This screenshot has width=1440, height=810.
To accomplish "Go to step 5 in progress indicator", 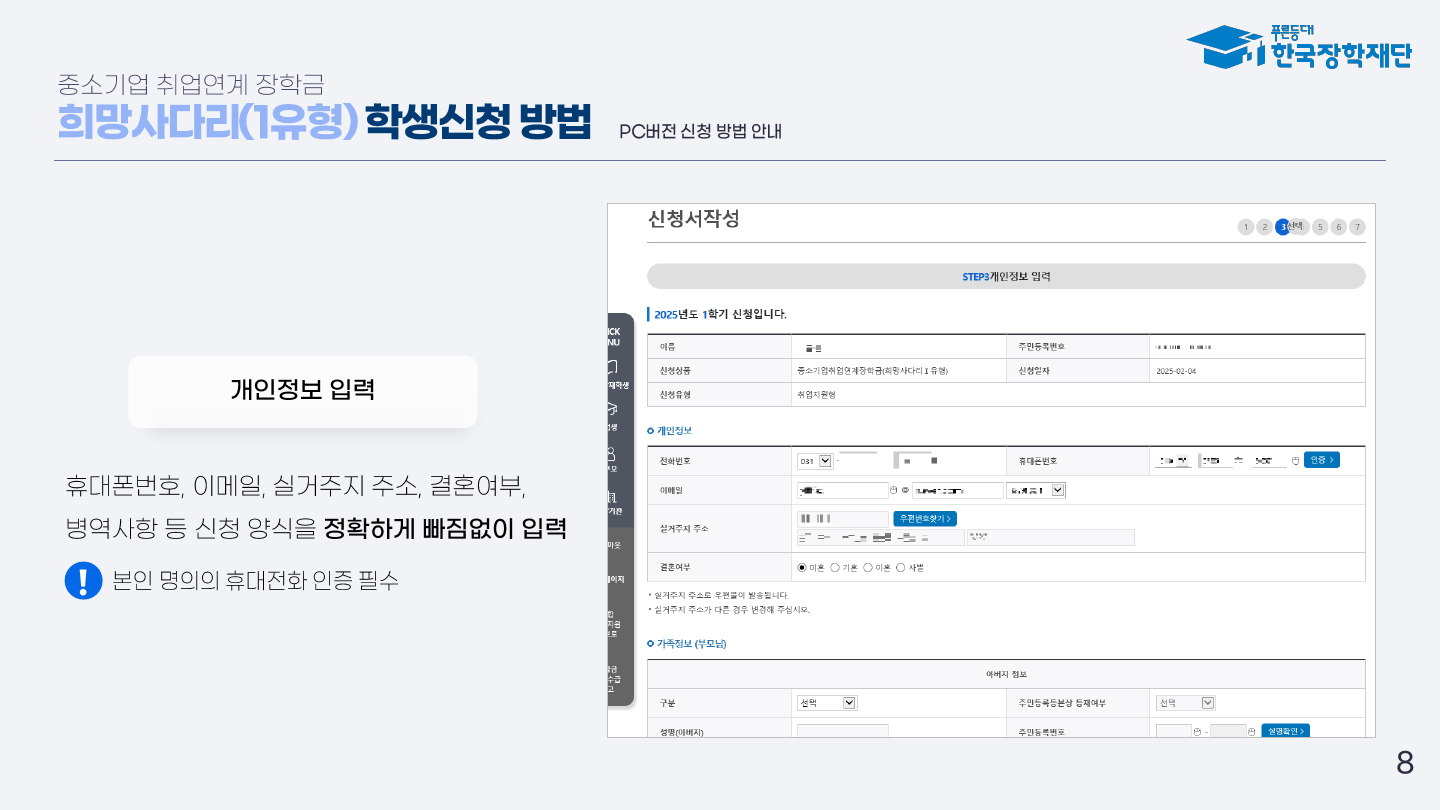I will (x=1320, y=227).
